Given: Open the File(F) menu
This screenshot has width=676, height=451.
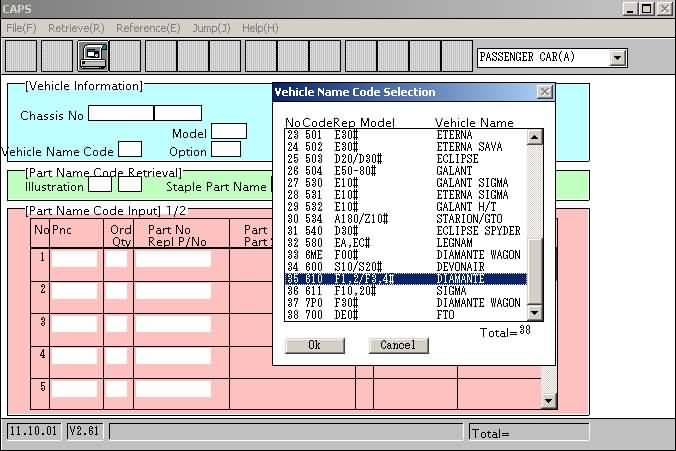Looking at the screenshot, I should point(21,28).
